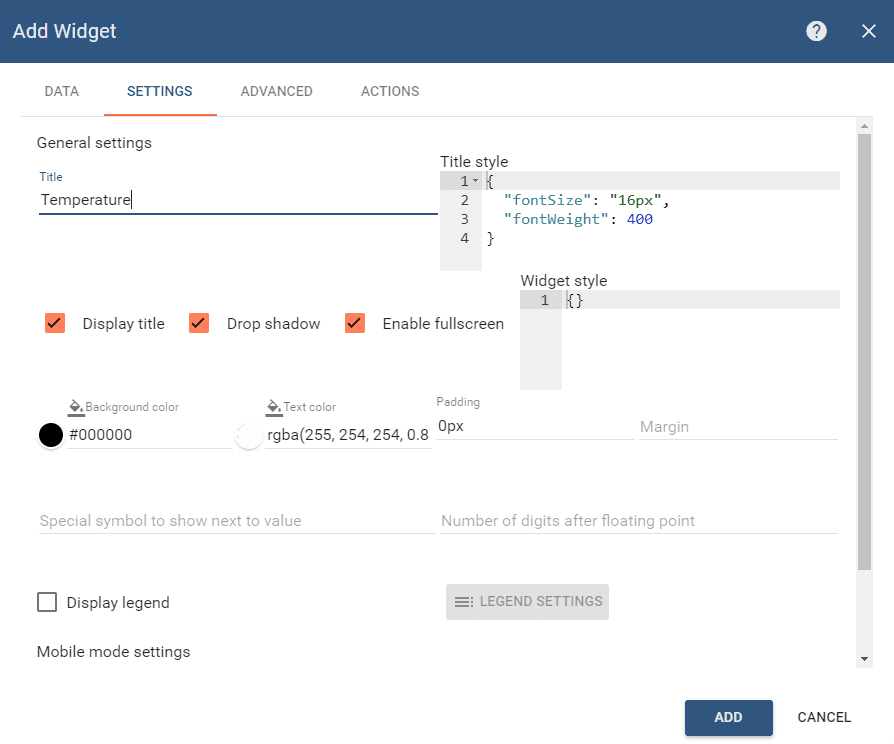Open the DATA tab
This screenshot has height=744, width=894.
click(x=61, y=91)
